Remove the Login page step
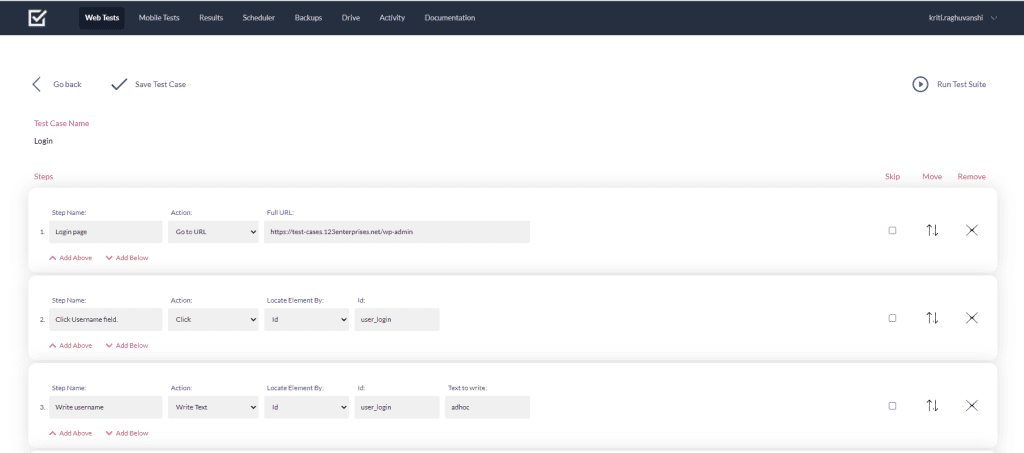The image size is (1024, 453). pos(971,230)
